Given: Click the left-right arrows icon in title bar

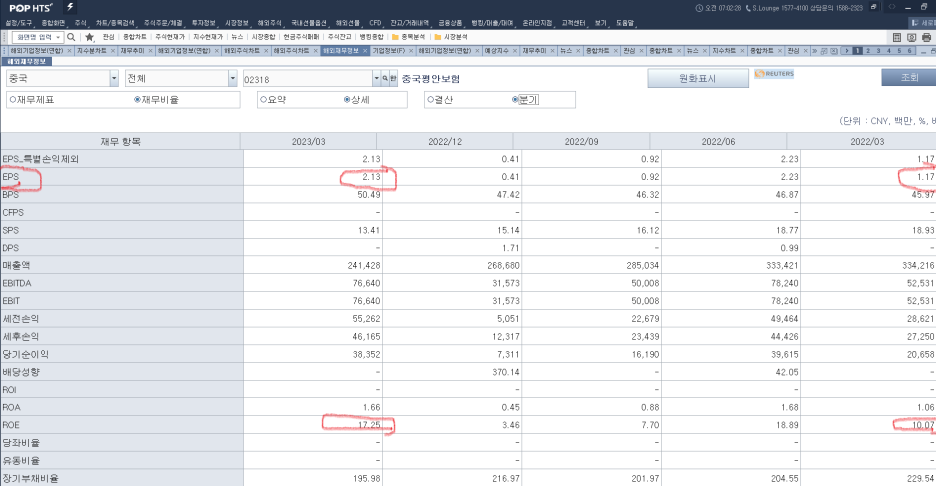Looking at the screenshot, I should [x=892, y=7].
